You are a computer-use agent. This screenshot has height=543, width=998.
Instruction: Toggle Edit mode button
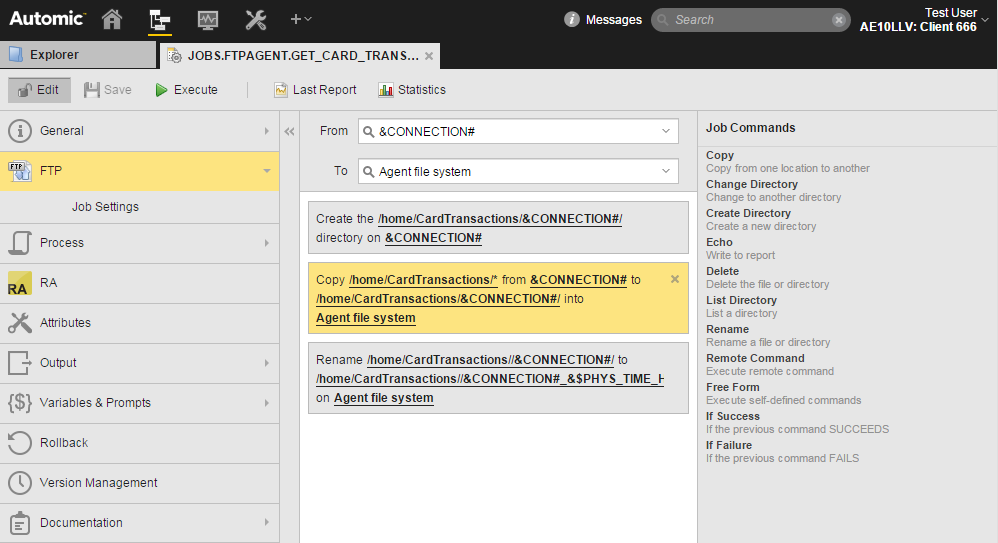(39, 90)
